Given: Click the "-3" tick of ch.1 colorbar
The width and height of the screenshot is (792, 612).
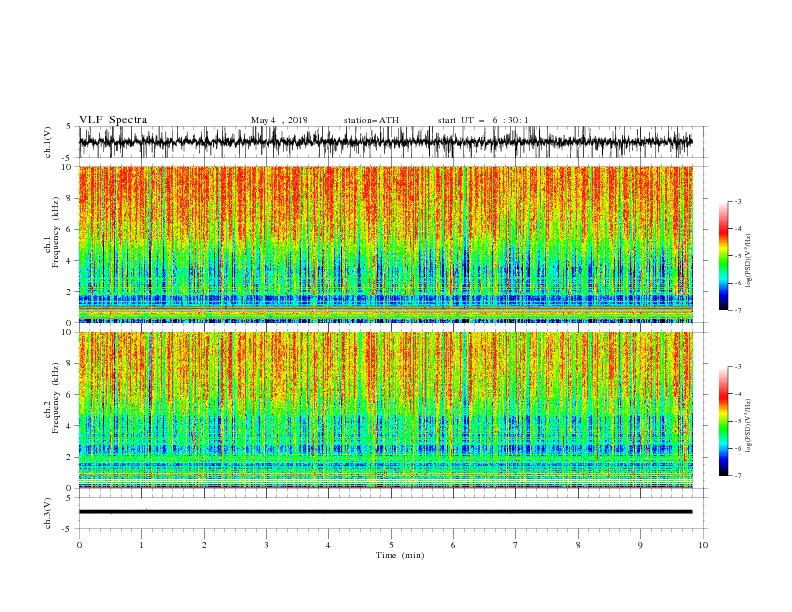Looking at the screenshot, I should [738, 201].
